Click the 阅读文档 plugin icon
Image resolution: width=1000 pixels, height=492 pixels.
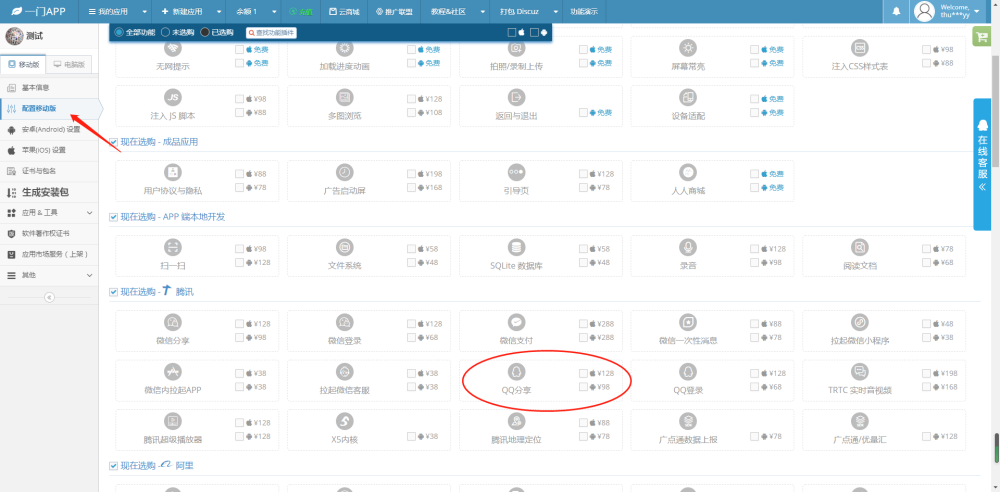(x=860, y=247)
